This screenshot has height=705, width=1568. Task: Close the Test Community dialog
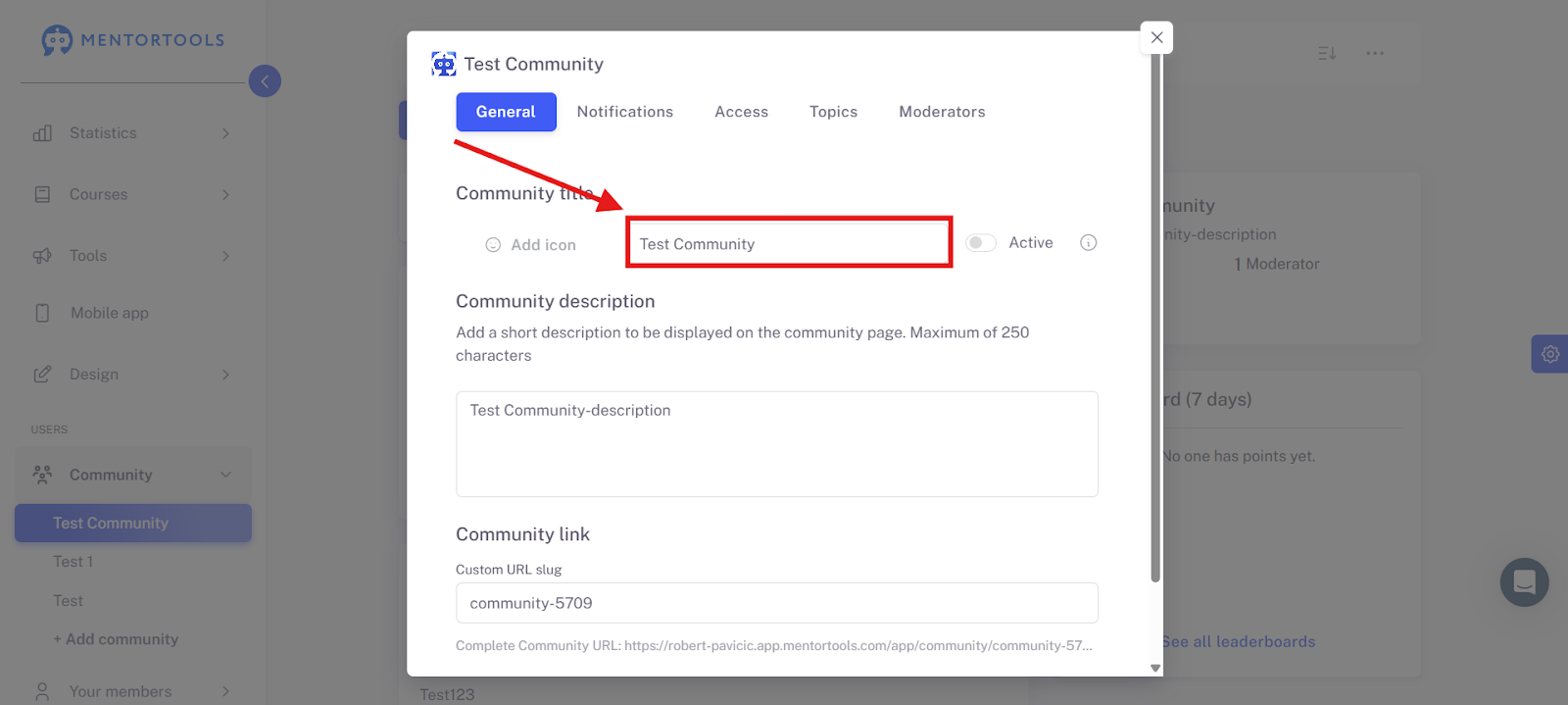1157,37
